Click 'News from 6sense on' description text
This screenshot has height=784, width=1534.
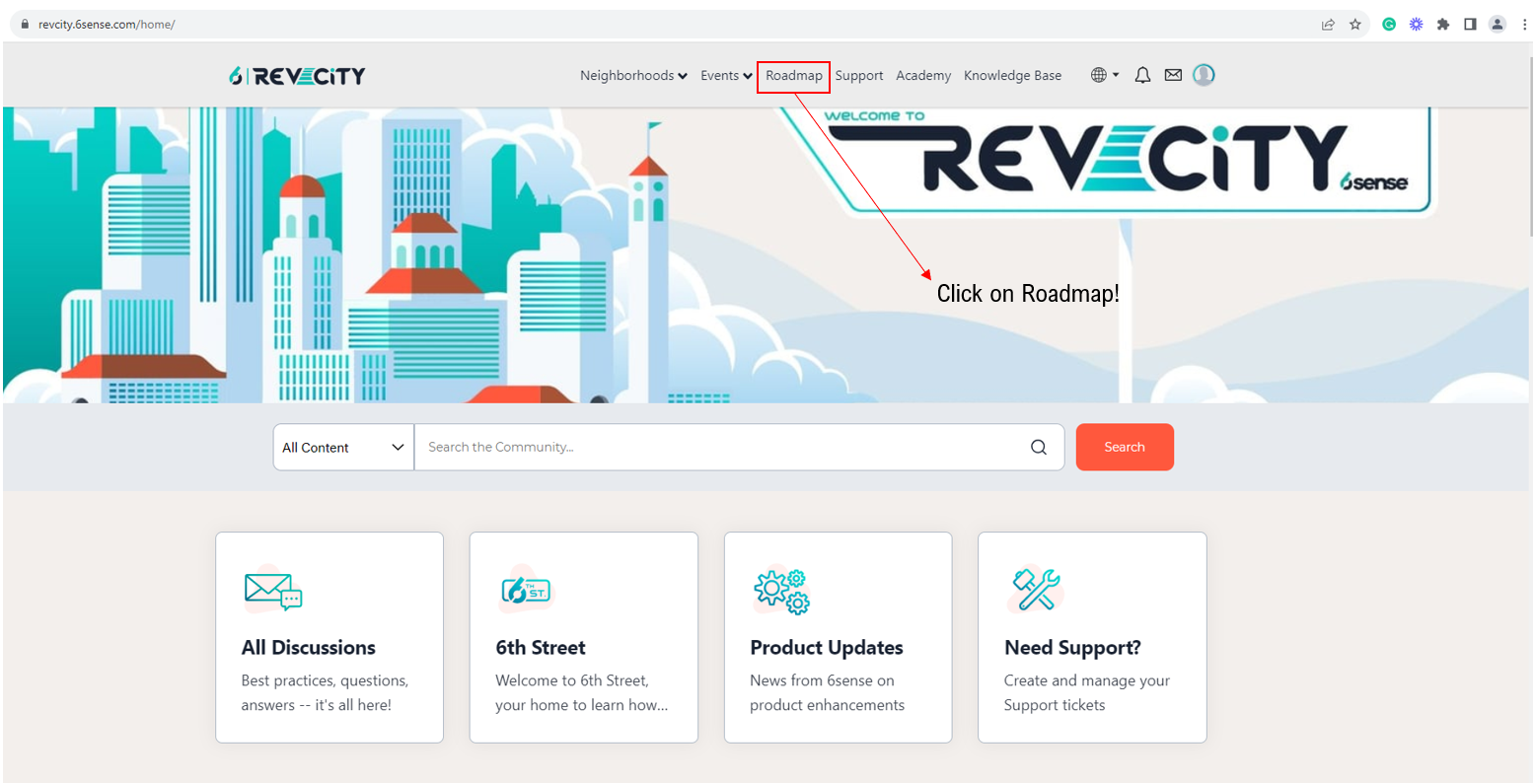pyautogui.click(x=822, y=680)
